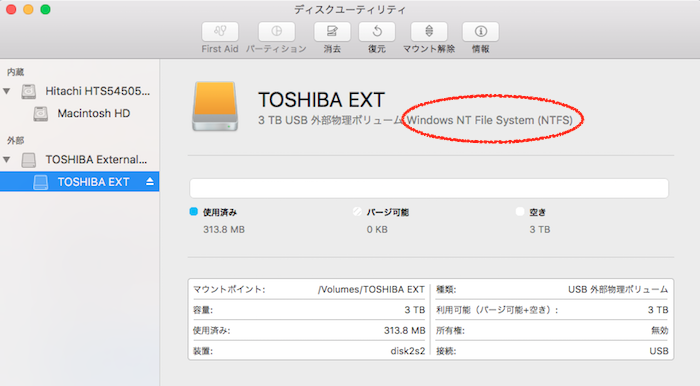This screenshot has height=386, width=700.
Task: Click the Windows NT File System (NTFS) text
Action: pyautogui.click(x=489, y=120)
